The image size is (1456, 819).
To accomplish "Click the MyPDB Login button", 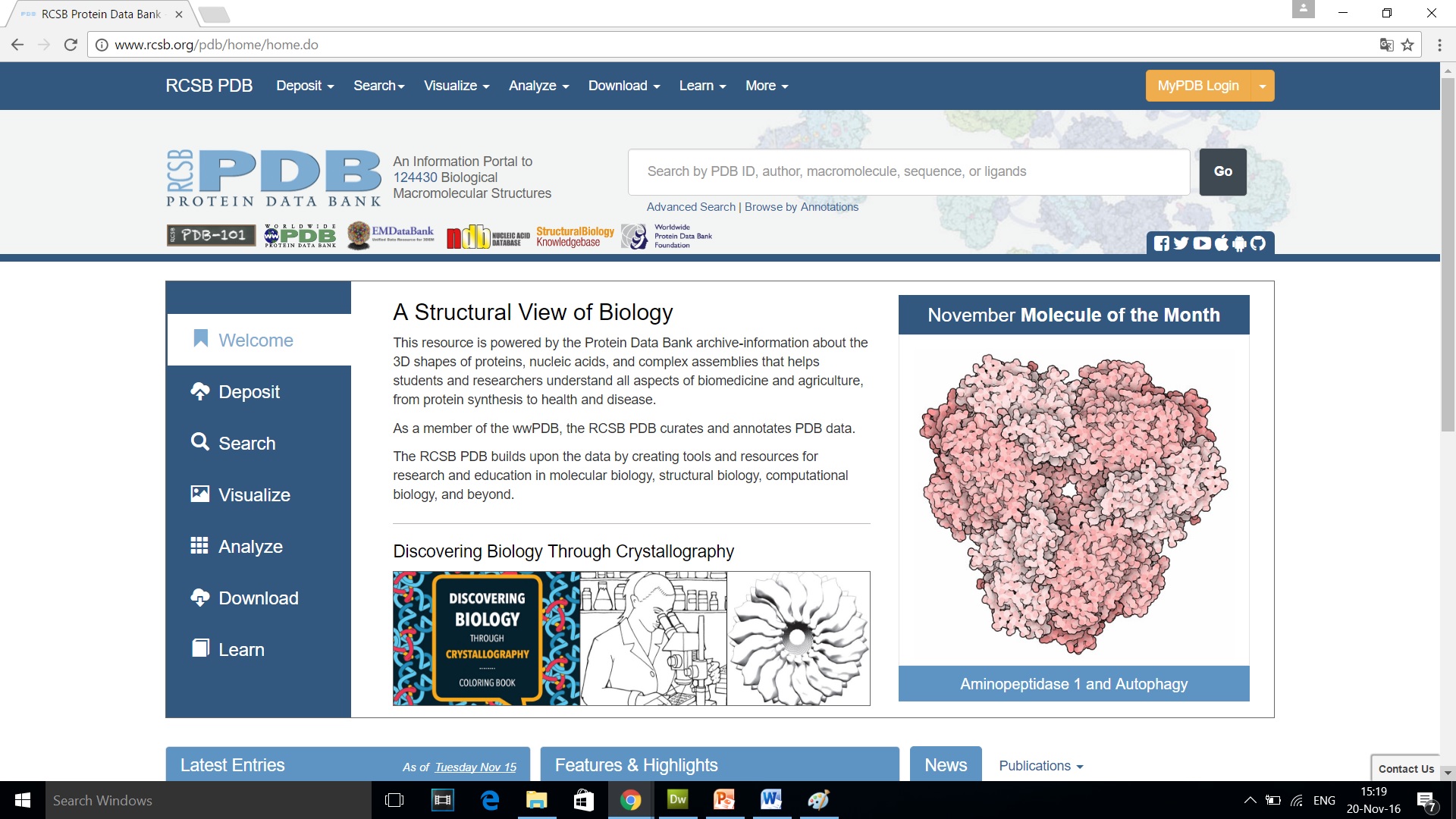I will point(1198,86).
